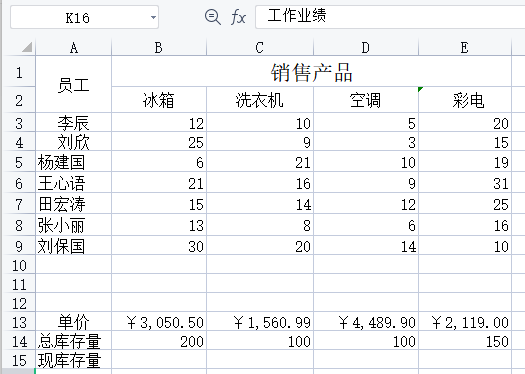Select the 彩电 header cell
Viewport: 525px width, 374px height.
465,99
